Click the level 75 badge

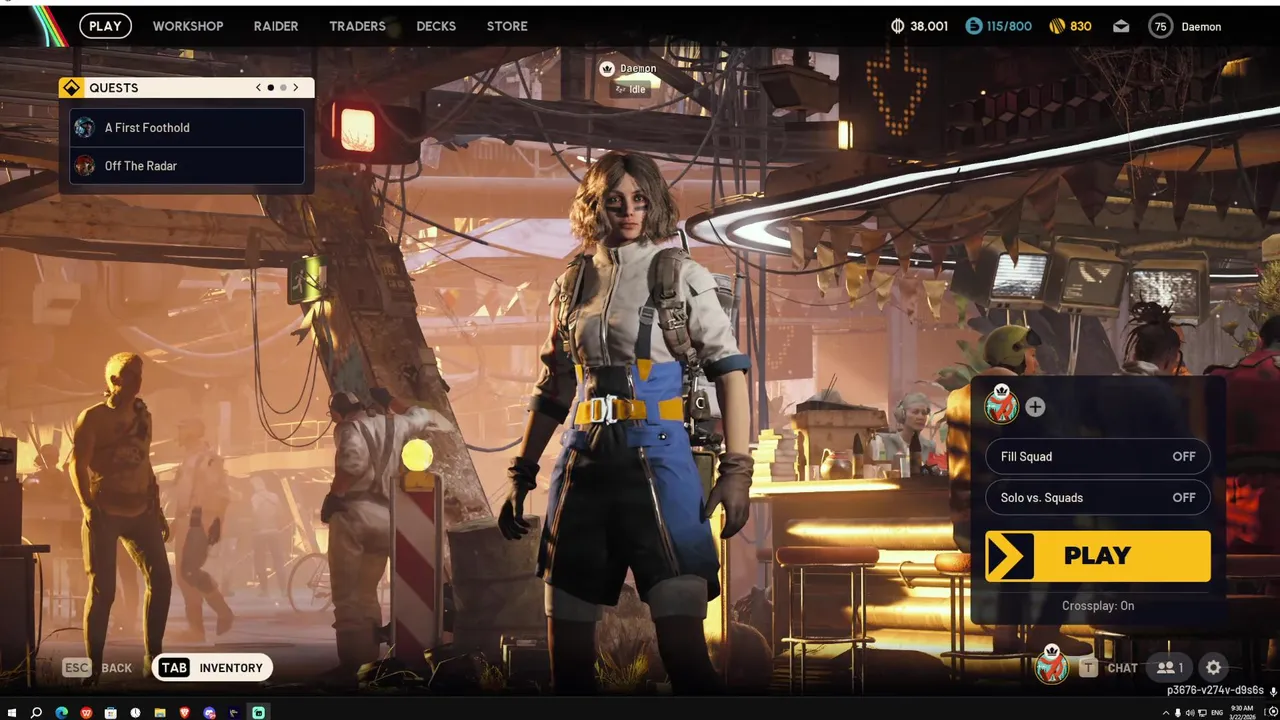1161,27
